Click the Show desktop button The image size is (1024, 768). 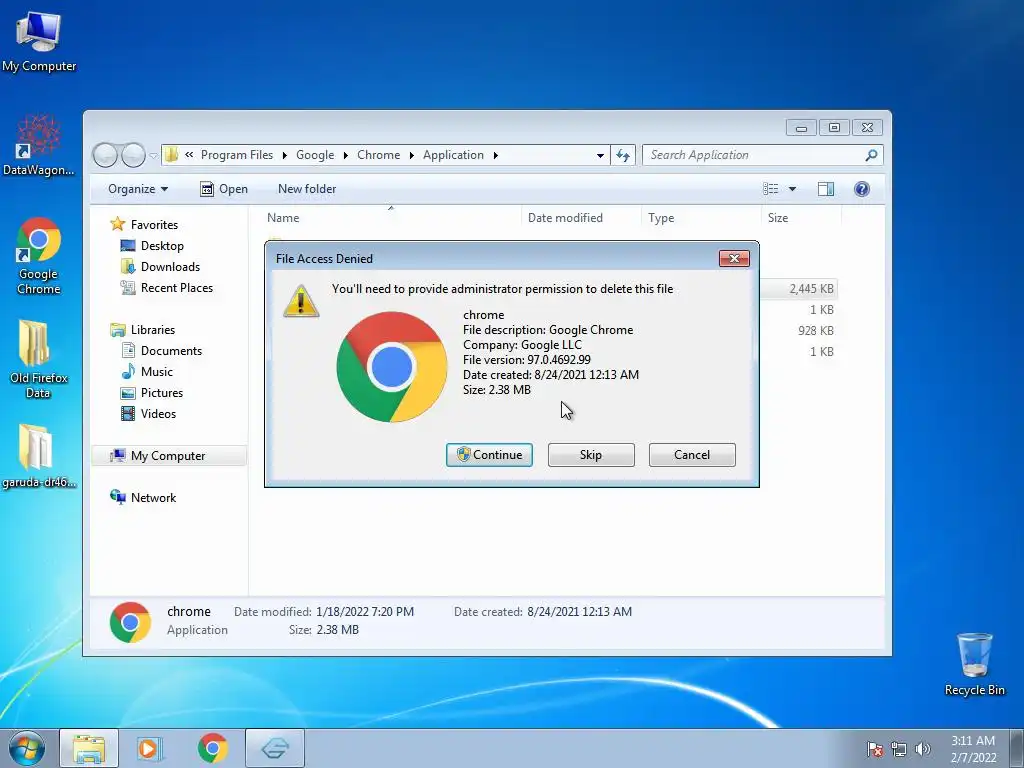[1016, 748]
